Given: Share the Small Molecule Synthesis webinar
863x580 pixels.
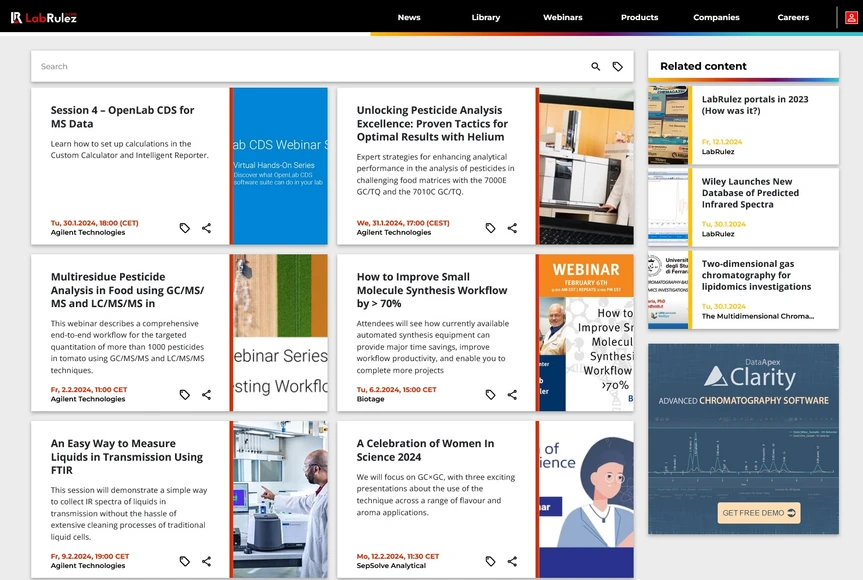Looking at the screenshot, I should 512,395.
